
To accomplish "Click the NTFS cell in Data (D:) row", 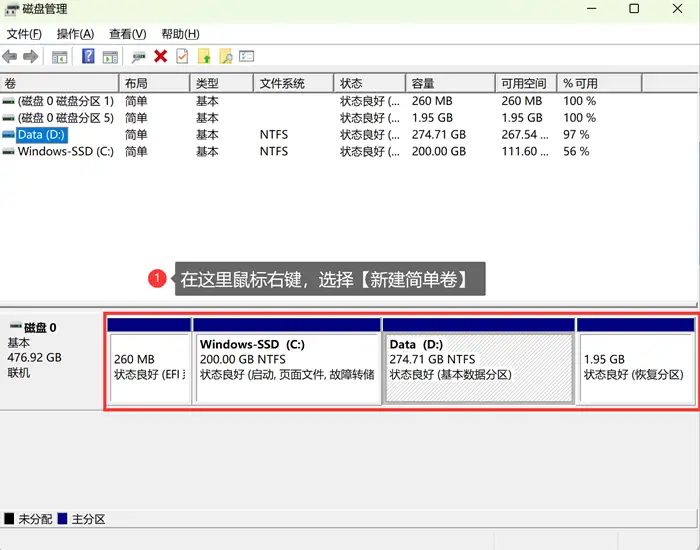I will click(274, 135).
